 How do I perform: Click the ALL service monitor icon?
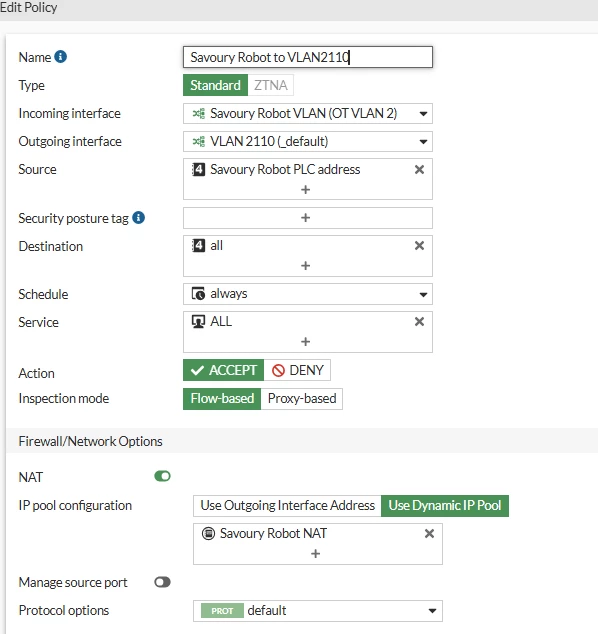[x=198, y=321]
